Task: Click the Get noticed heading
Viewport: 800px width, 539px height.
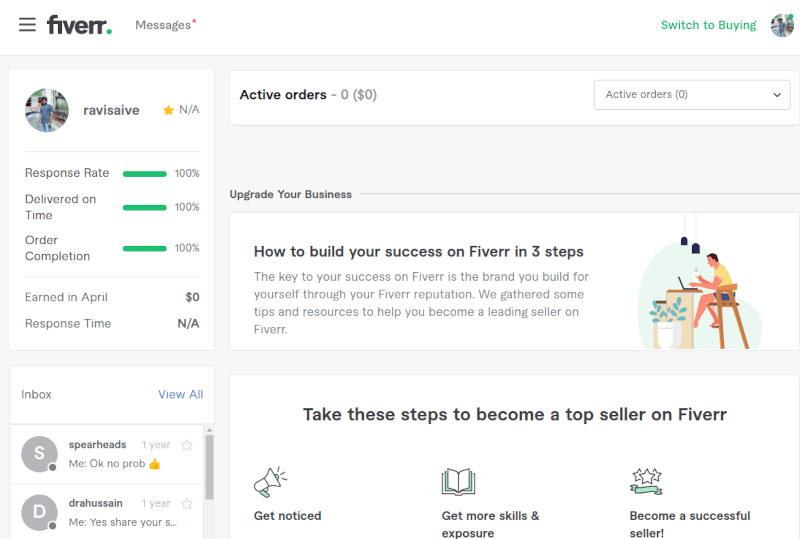Action: (x=287, y=516)
